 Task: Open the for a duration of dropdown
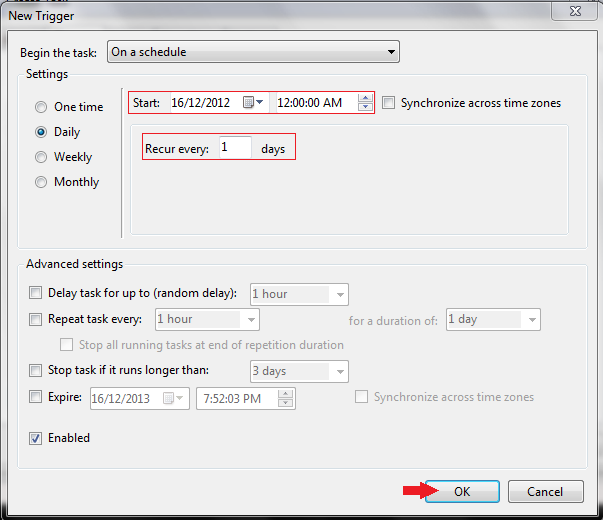click(x=493, y=319)
